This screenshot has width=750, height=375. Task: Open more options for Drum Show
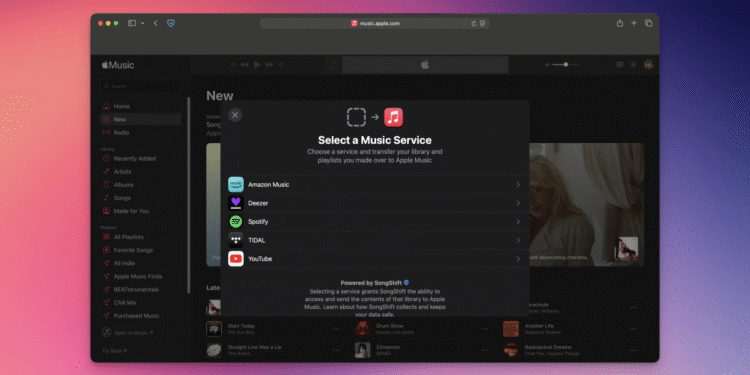[485, 329]
